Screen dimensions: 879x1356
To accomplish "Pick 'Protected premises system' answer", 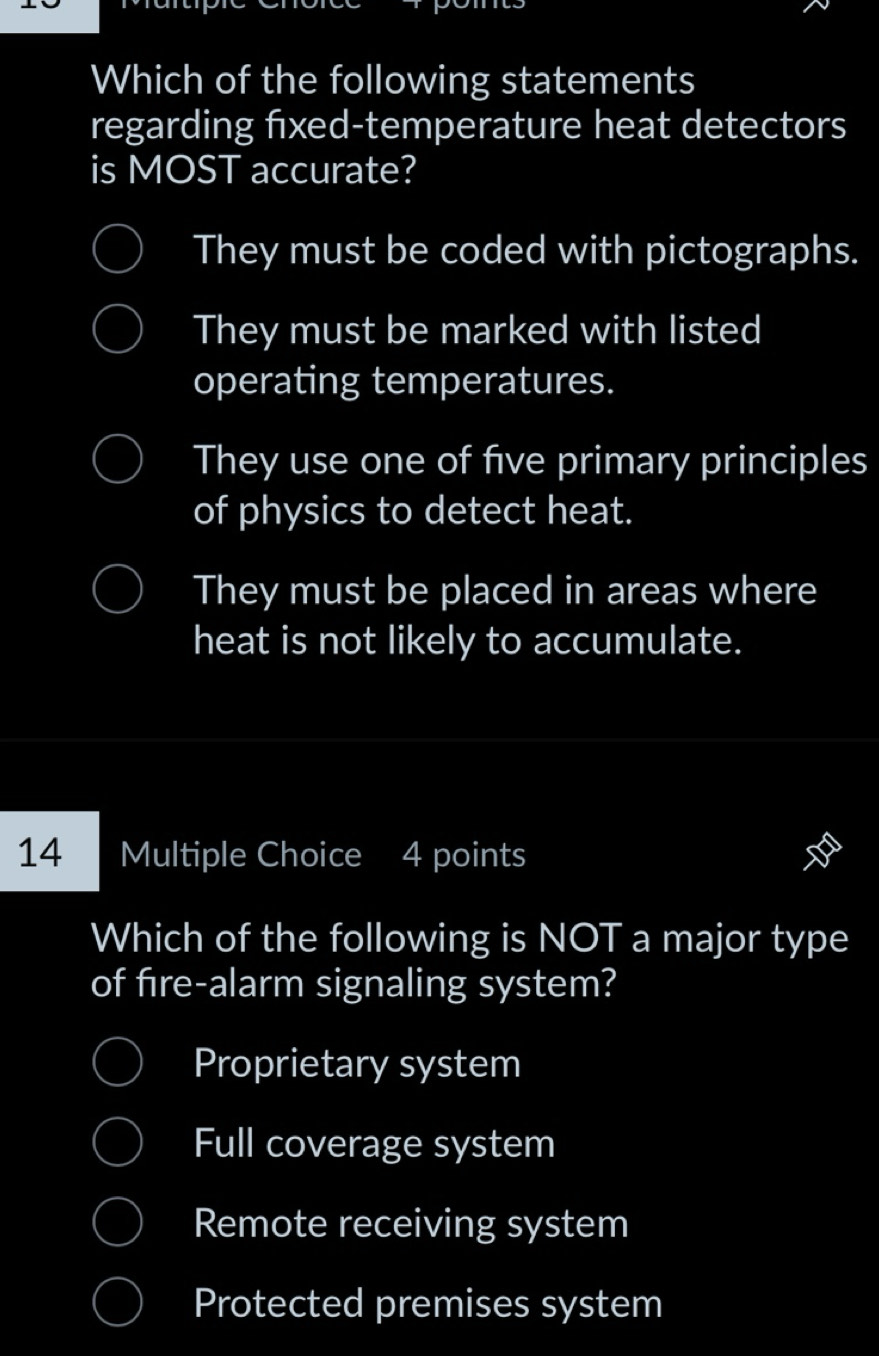I will 117,1304.
